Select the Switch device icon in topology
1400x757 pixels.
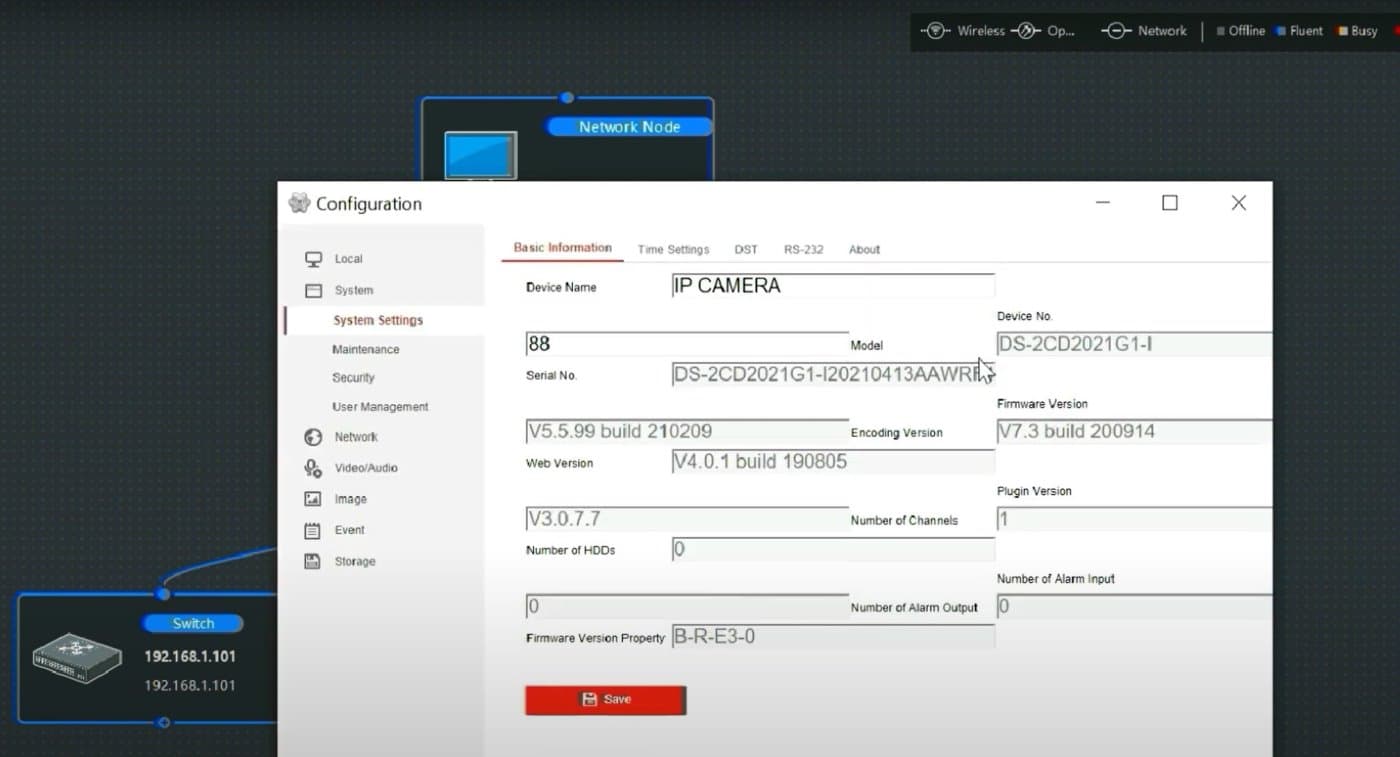pyautogui.click(x=76, y=658)
